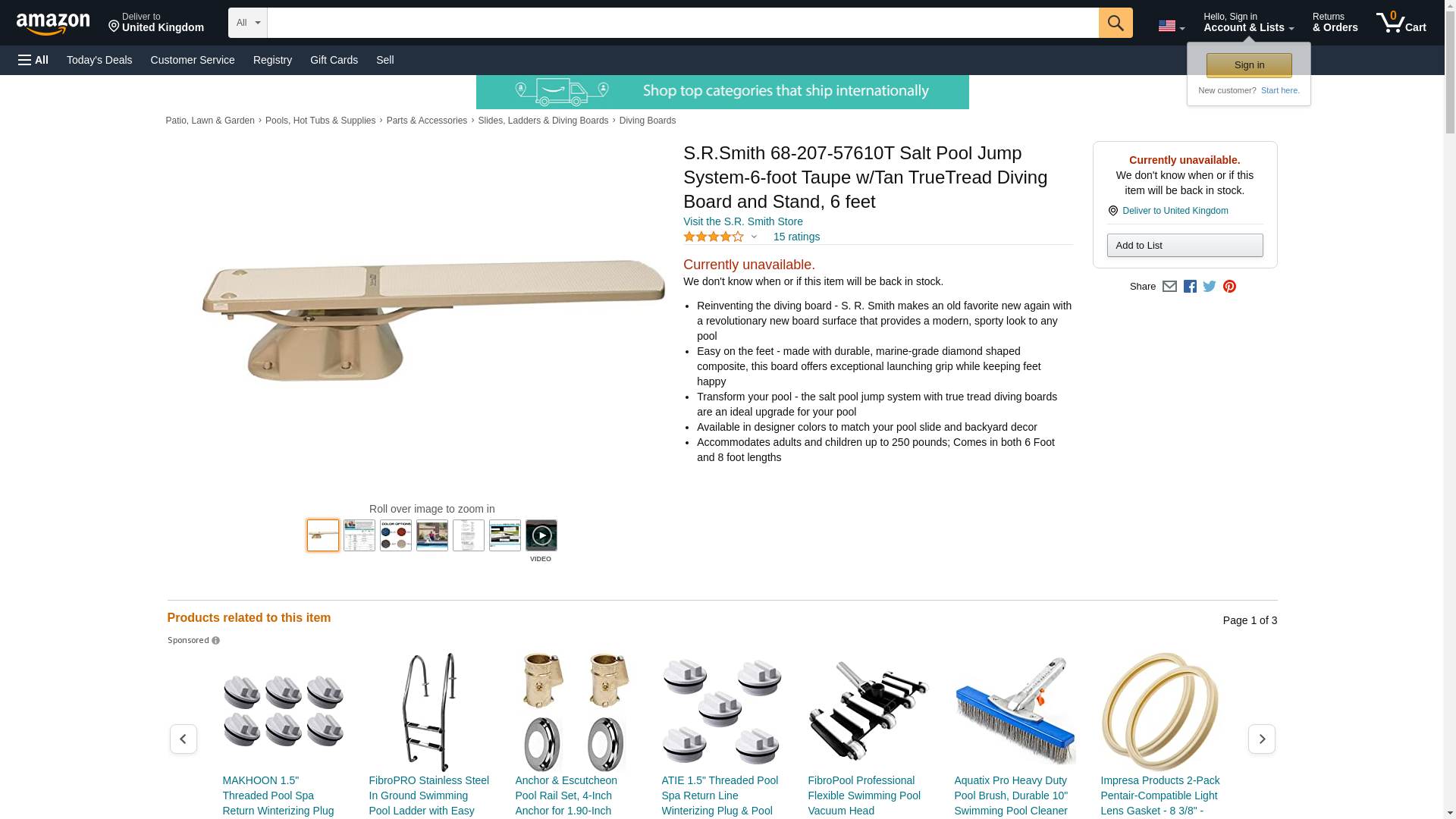Open Customer Service menu item
Viewport: 1456px width, 819px height.
coord(193,60)
